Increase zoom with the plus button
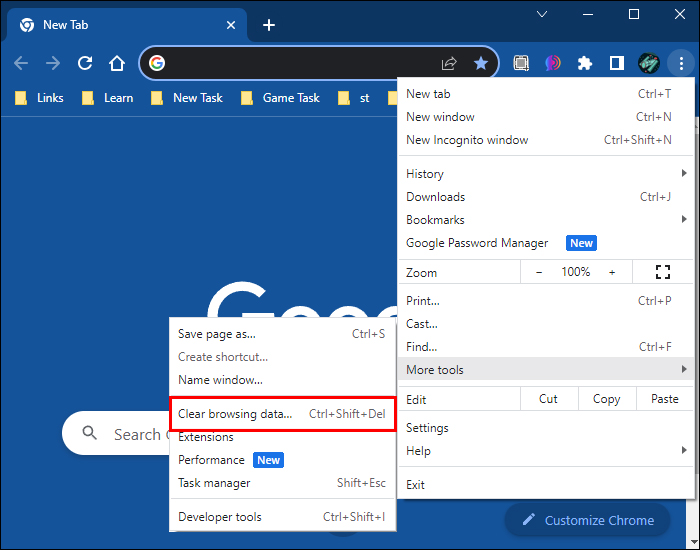Viewport: 700px width, 550px height. click(612, 272)
